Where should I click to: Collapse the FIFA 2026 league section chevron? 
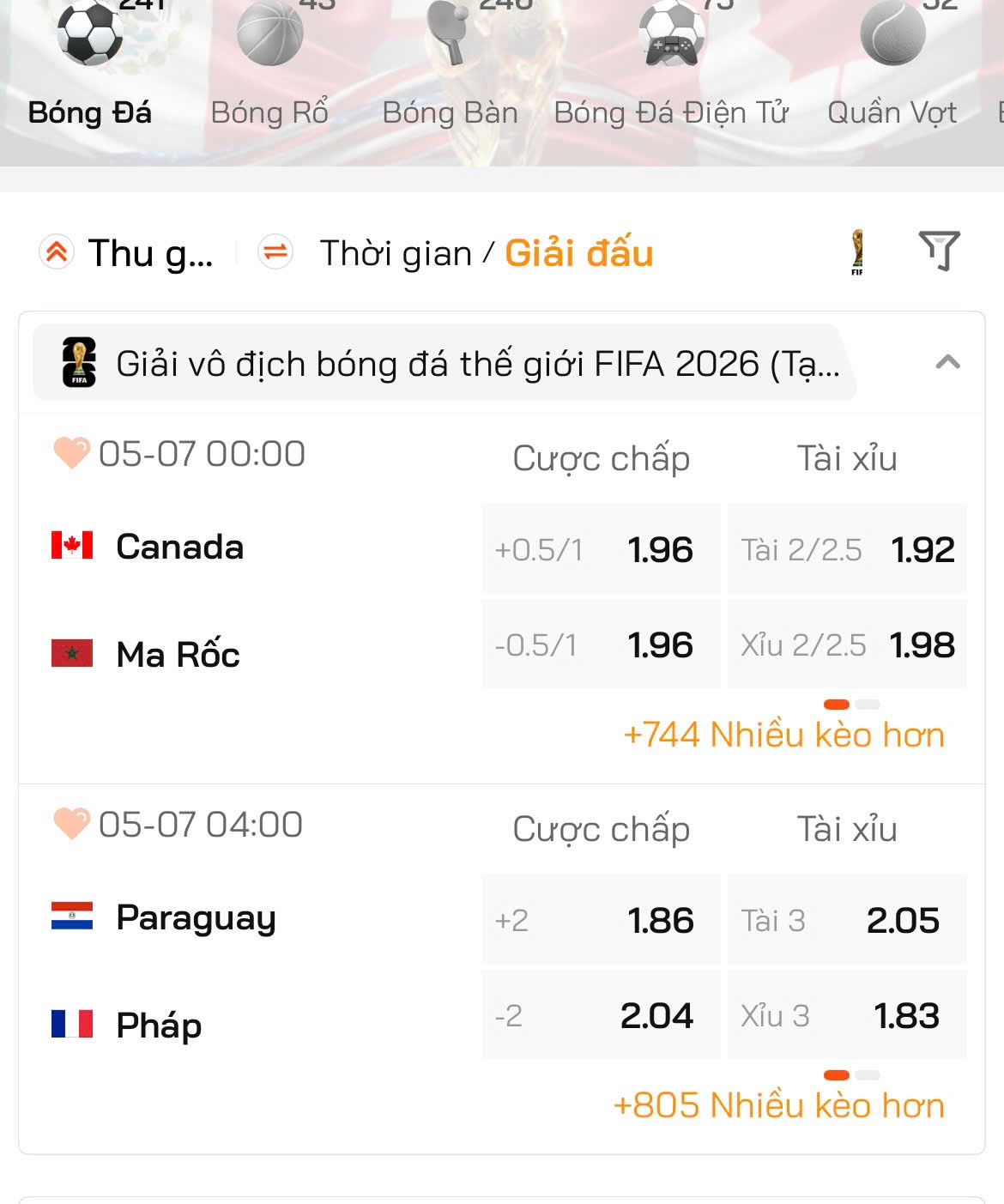(947, 362)
